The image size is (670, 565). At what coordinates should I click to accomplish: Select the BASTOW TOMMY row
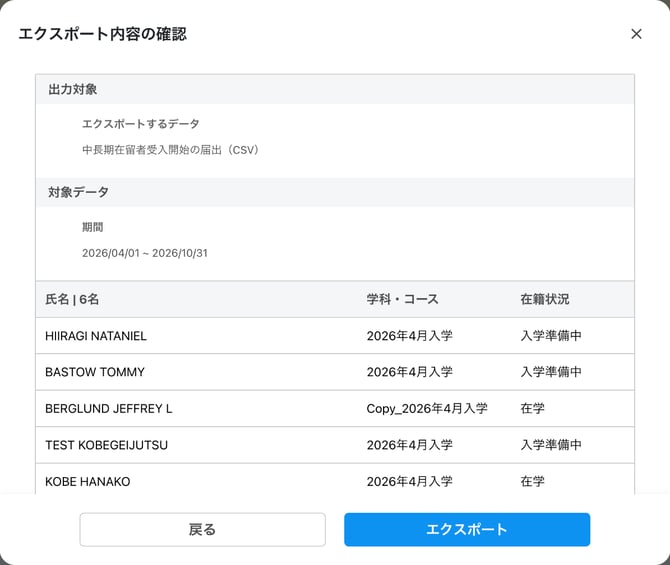(x=335, y=372)
